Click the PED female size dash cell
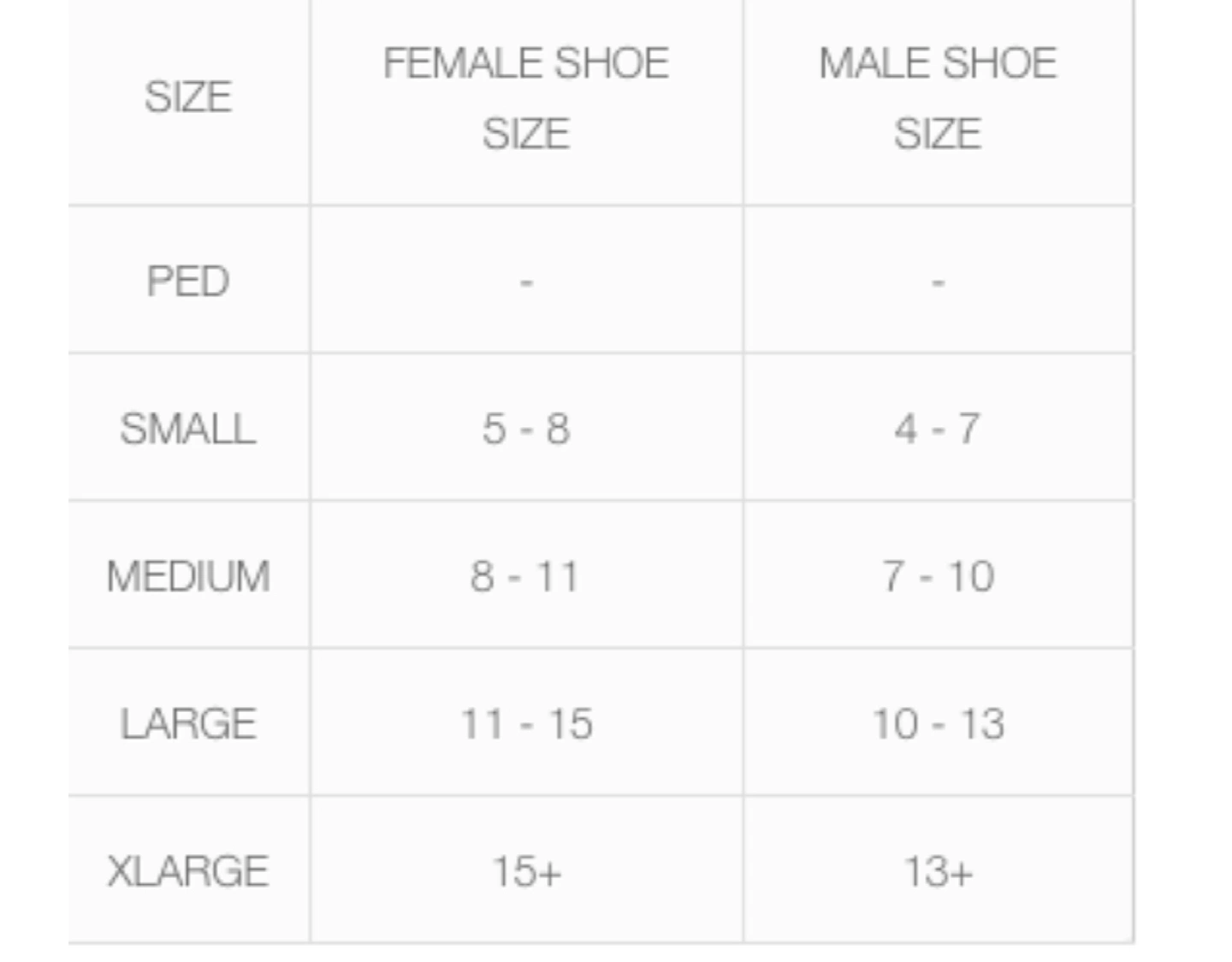The width and height of the screenshot is (1232, 962). (x=526, y=282)
